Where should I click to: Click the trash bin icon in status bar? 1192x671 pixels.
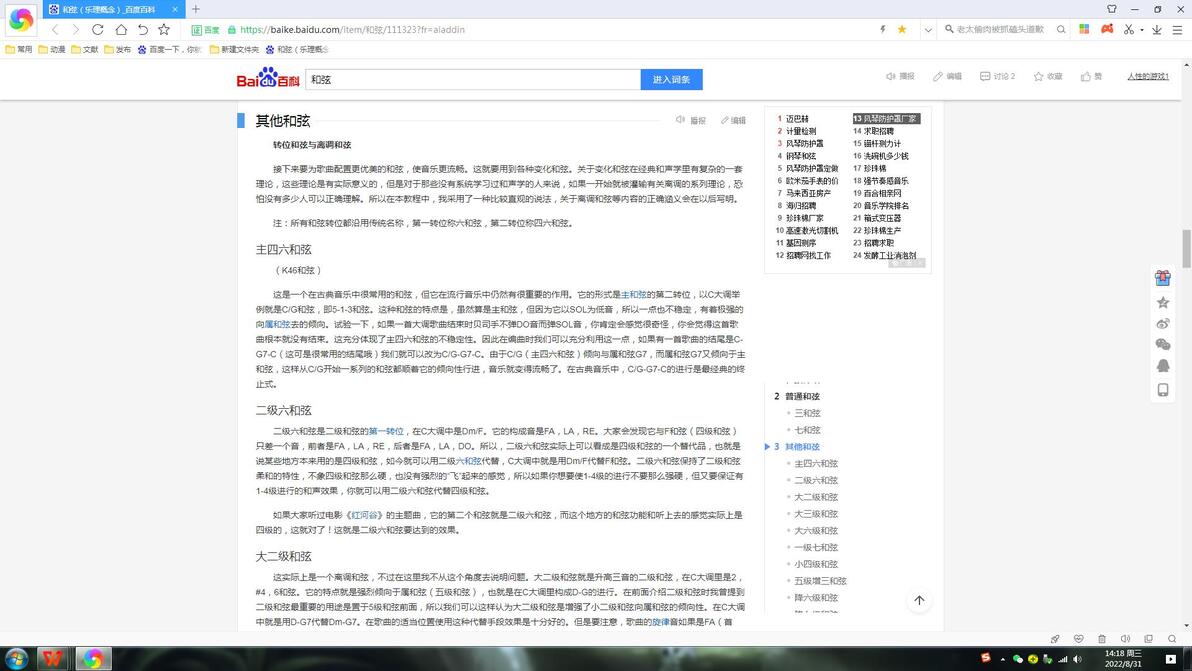(x=1102, y=639)
